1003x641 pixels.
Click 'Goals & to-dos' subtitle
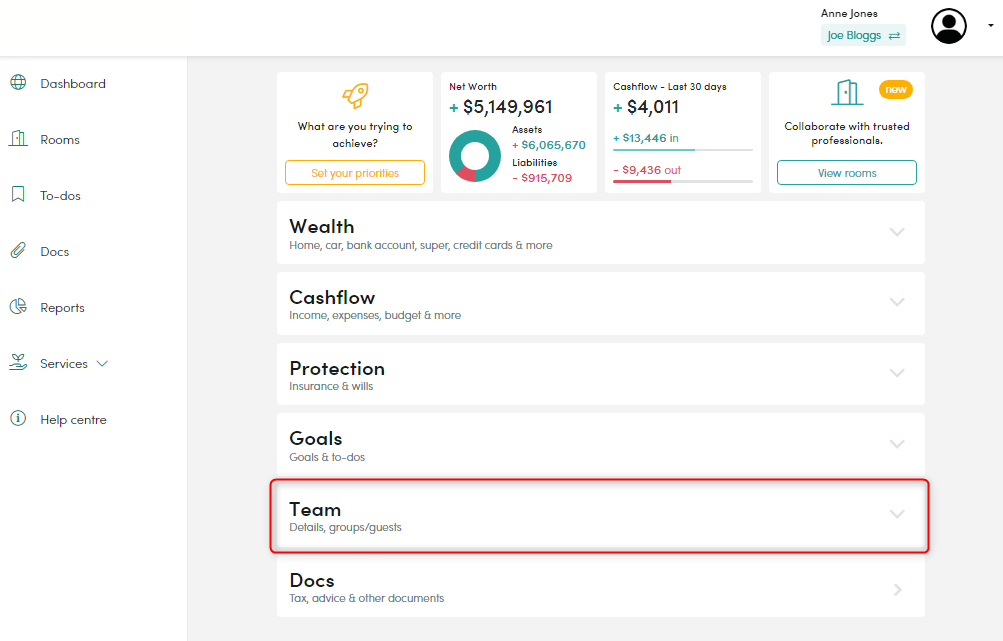[327, 457]
